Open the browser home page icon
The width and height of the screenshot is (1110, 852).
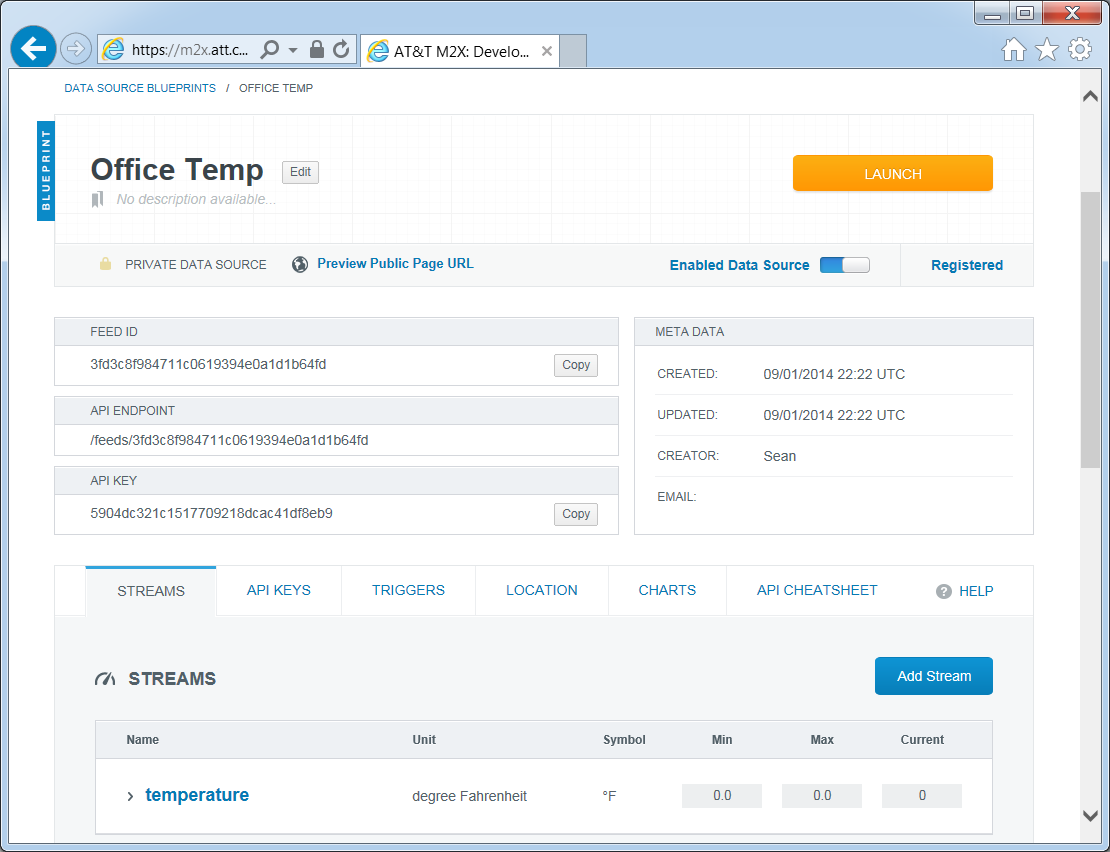1014,49
